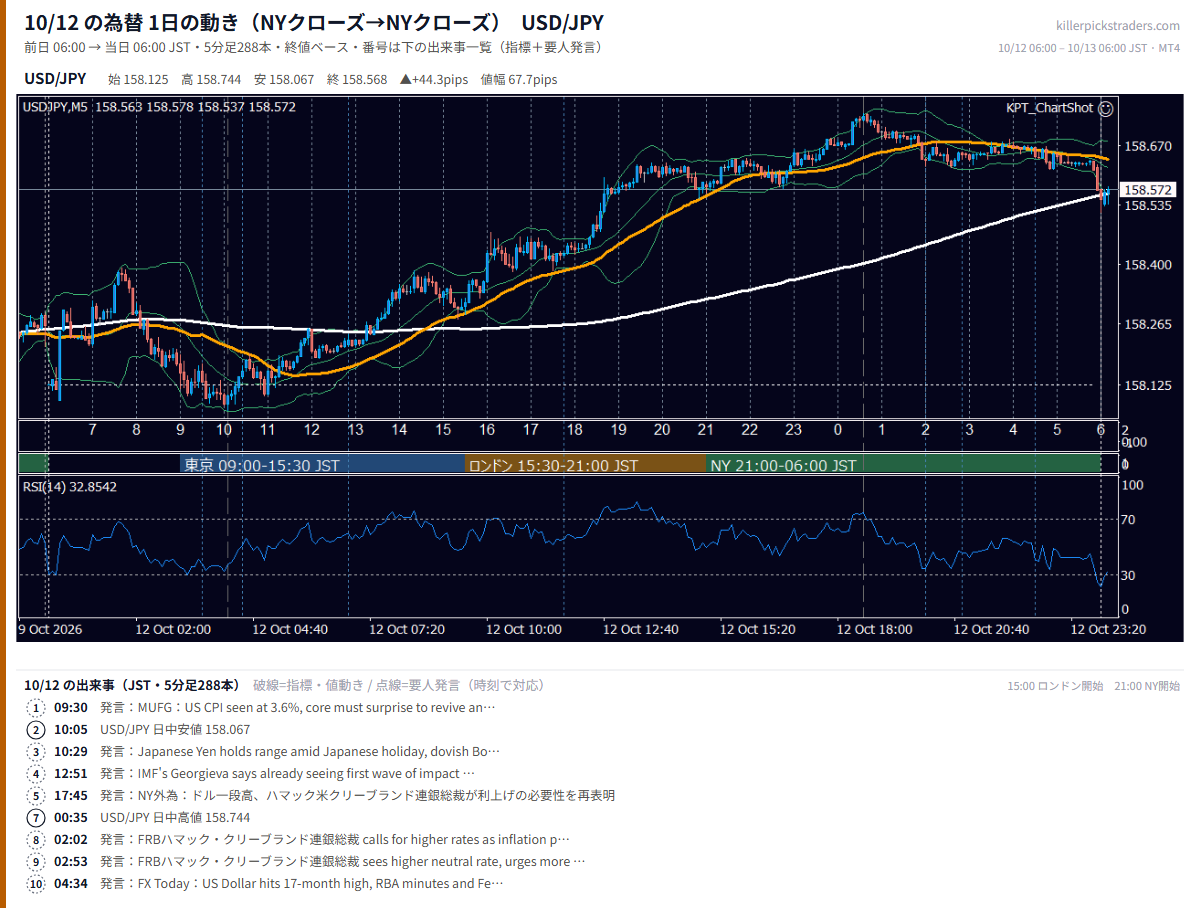Click the killerpickstraders.com site label
Screen dimensions: 1200x908
pyautogui.click(x=1117, y=26)
